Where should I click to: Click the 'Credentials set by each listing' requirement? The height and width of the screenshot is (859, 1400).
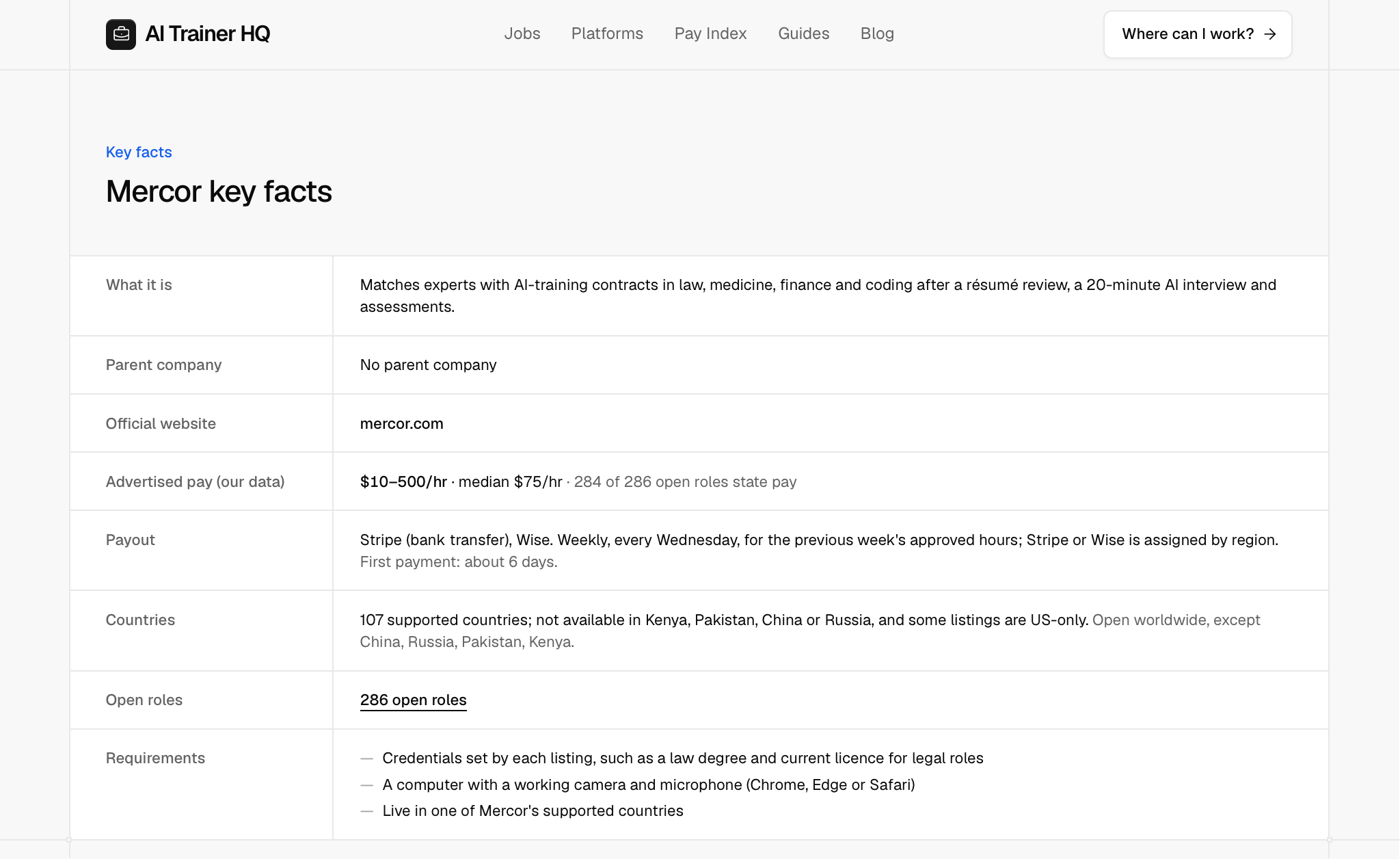[682, 758]
